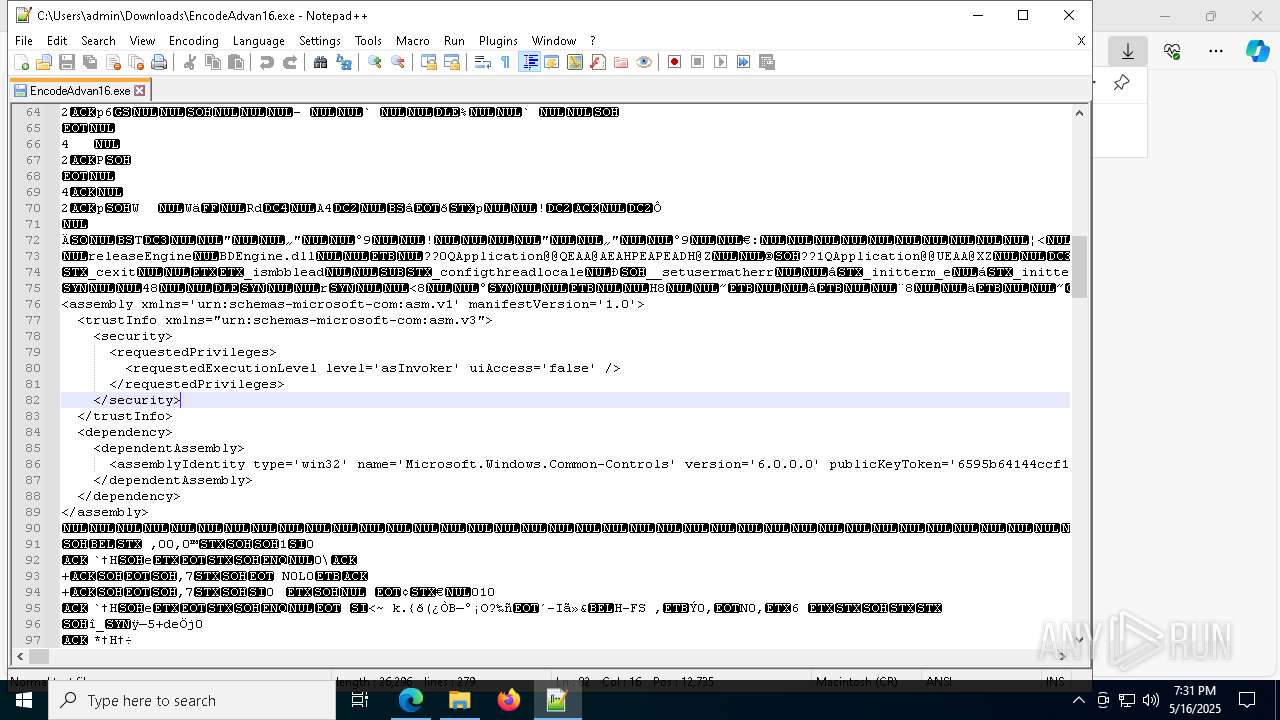The height and width of the screenshot is (720, 1280).
Task: Toggle file monitoring eye icon
Action: (644, 62)
